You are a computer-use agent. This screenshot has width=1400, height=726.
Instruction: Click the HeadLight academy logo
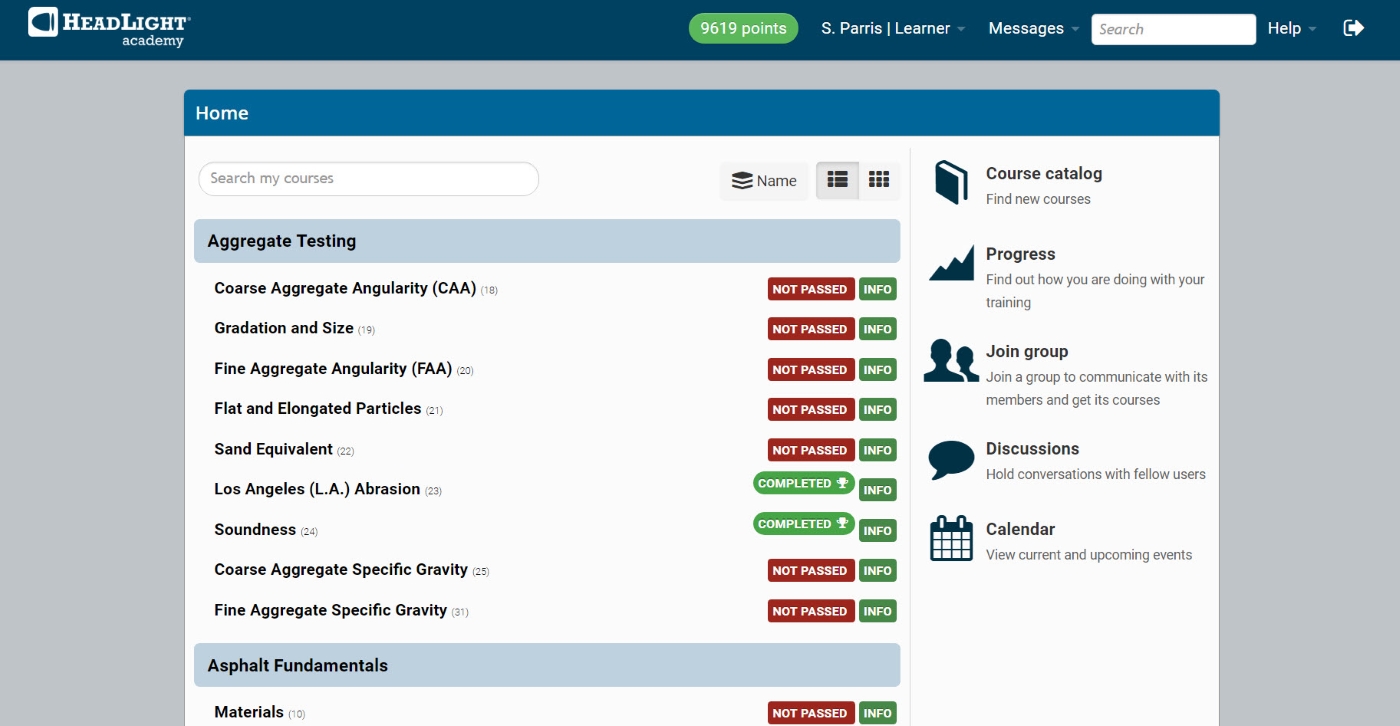point(110,27)
